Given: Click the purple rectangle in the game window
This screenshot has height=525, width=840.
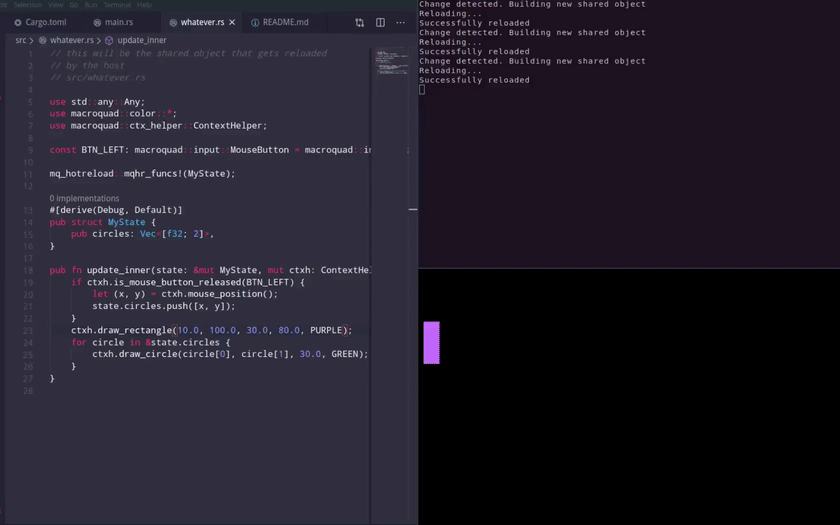Looking at the screenshot, I should pos(431,343).
